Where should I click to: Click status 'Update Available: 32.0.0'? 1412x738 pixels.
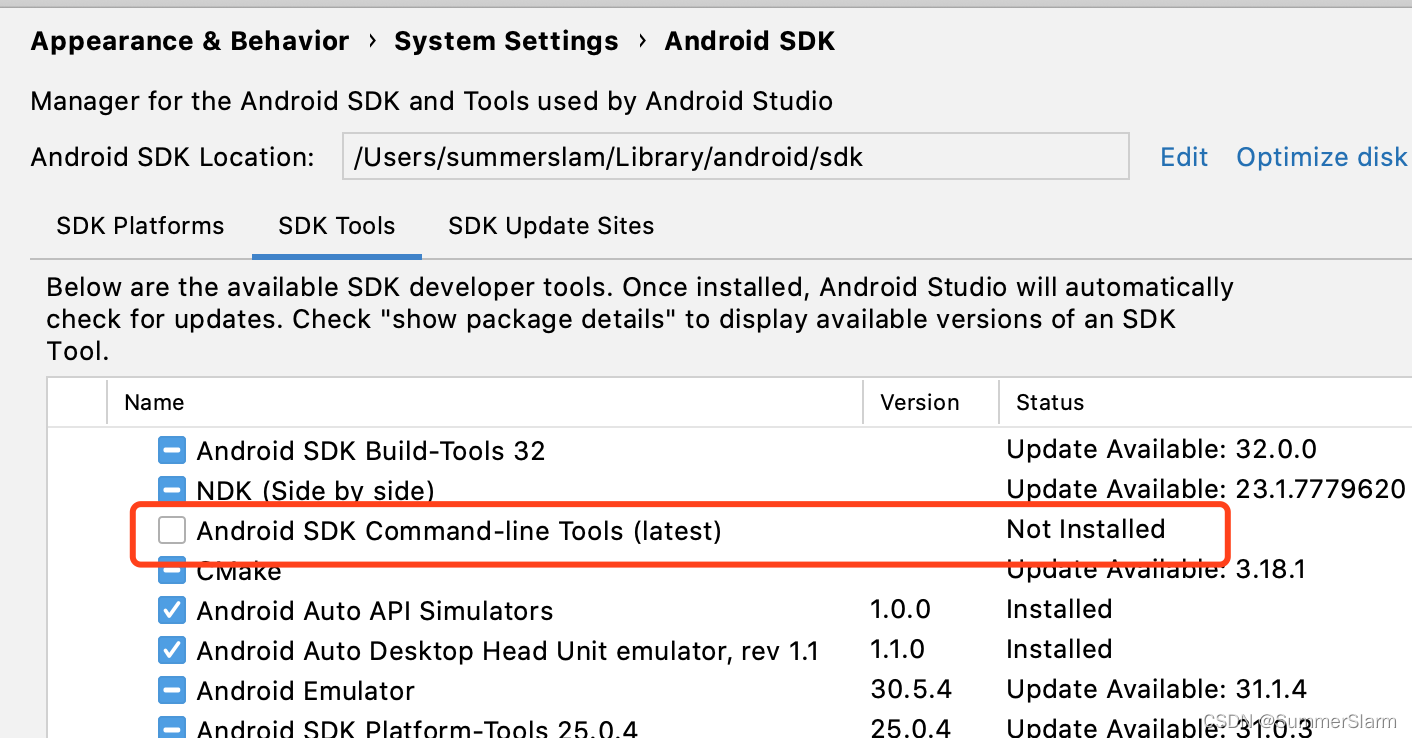tap(1161, 450)
